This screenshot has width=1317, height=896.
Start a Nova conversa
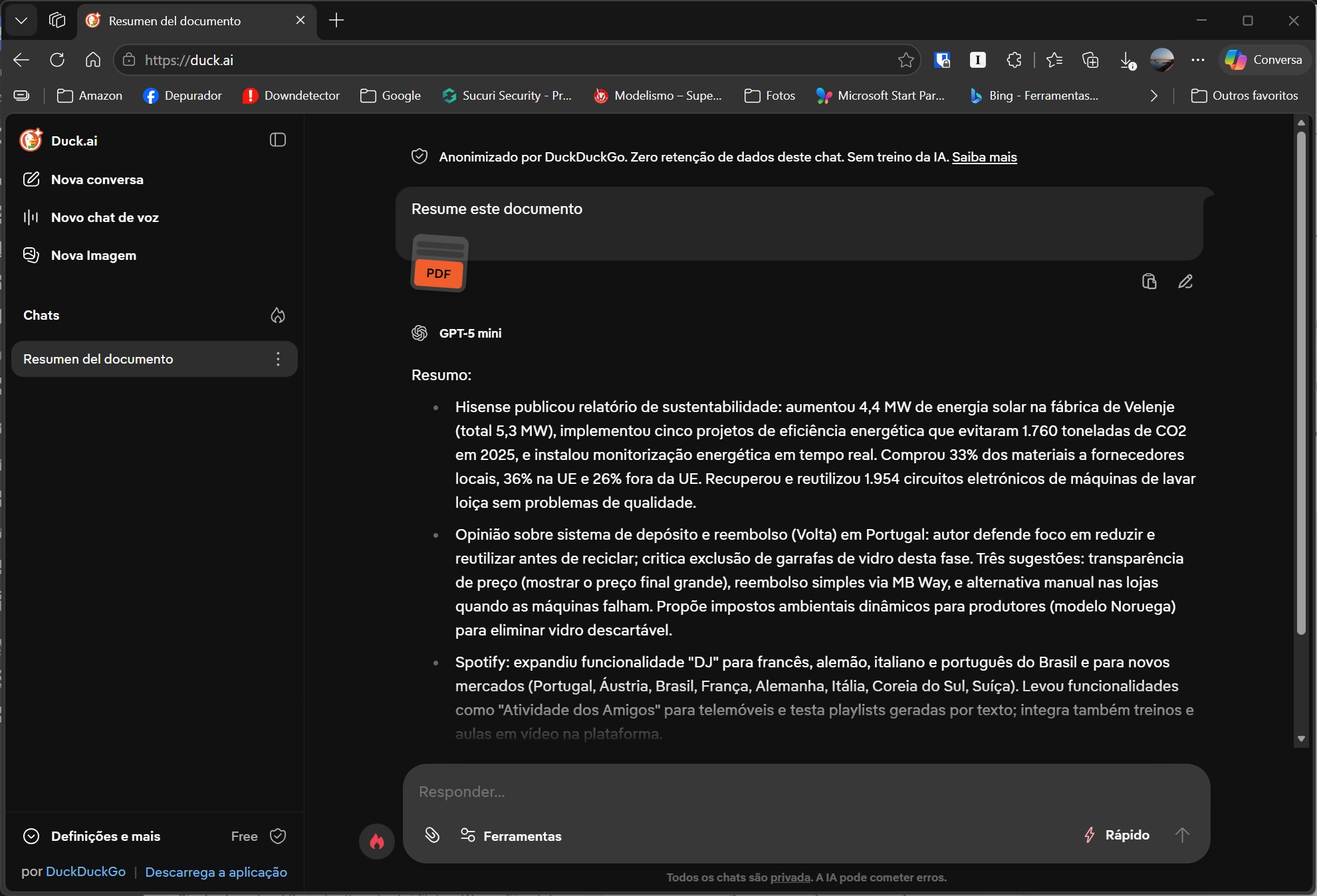tap(83, 179)
